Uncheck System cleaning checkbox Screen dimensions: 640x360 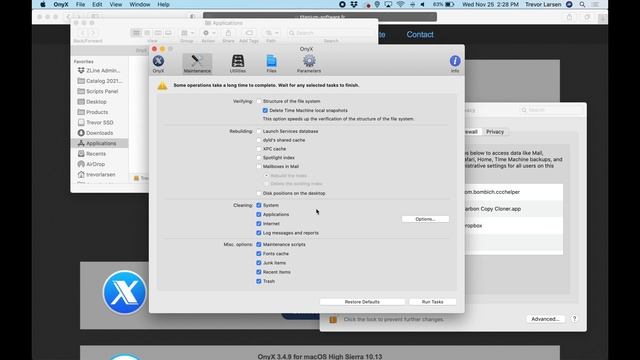tap(259, 205)
